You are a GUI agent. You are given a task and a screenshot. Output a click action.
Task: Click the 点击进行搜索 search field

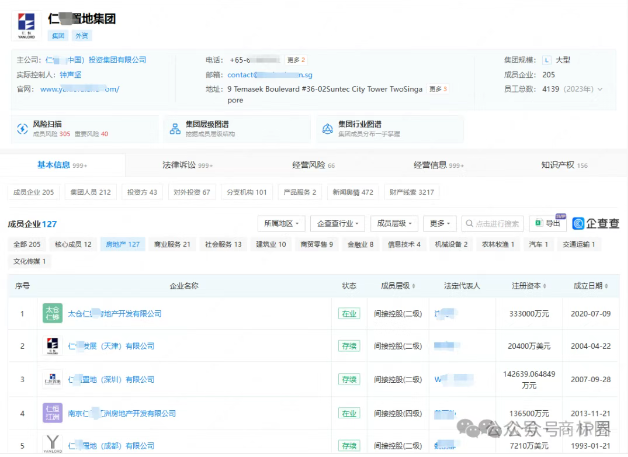click(x=493, y=223)
